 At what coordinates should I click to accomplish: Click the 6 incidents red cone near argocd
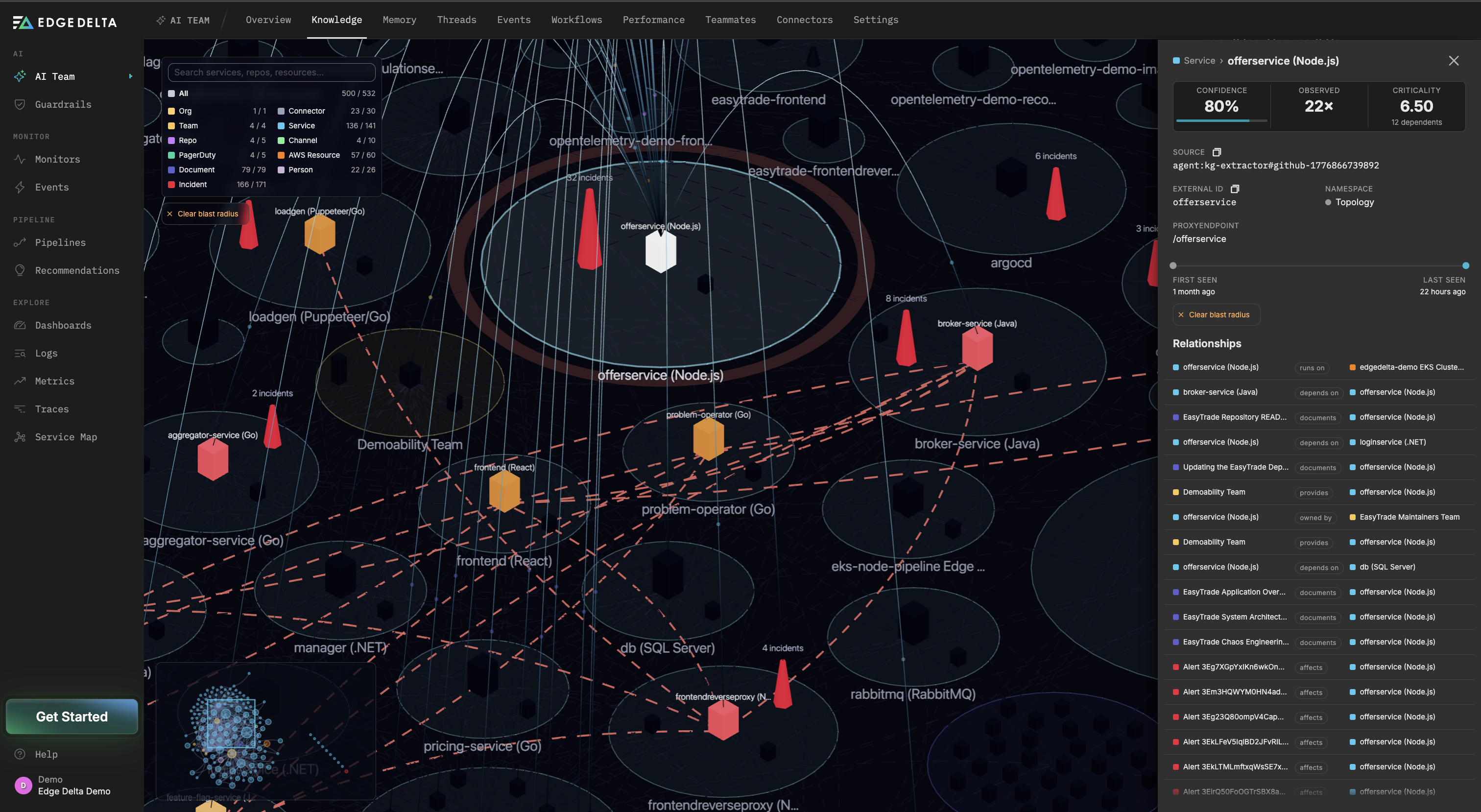1055,194
